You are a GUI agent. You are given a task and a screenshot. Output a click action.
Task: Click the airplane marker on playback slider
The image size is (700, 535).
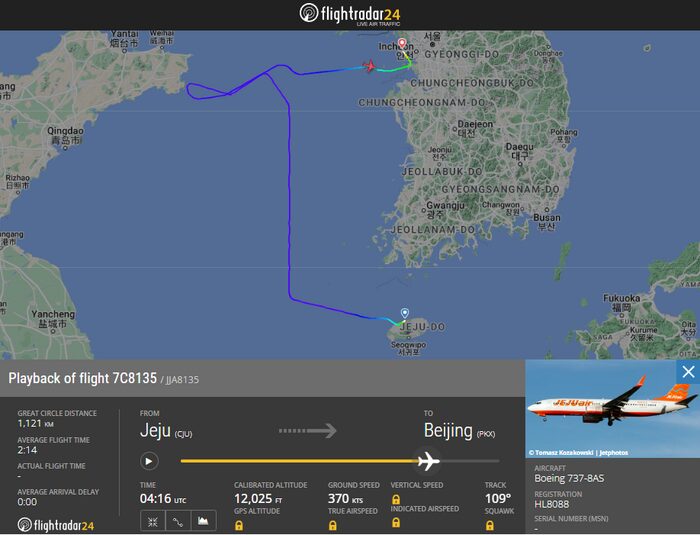[429, 461]
